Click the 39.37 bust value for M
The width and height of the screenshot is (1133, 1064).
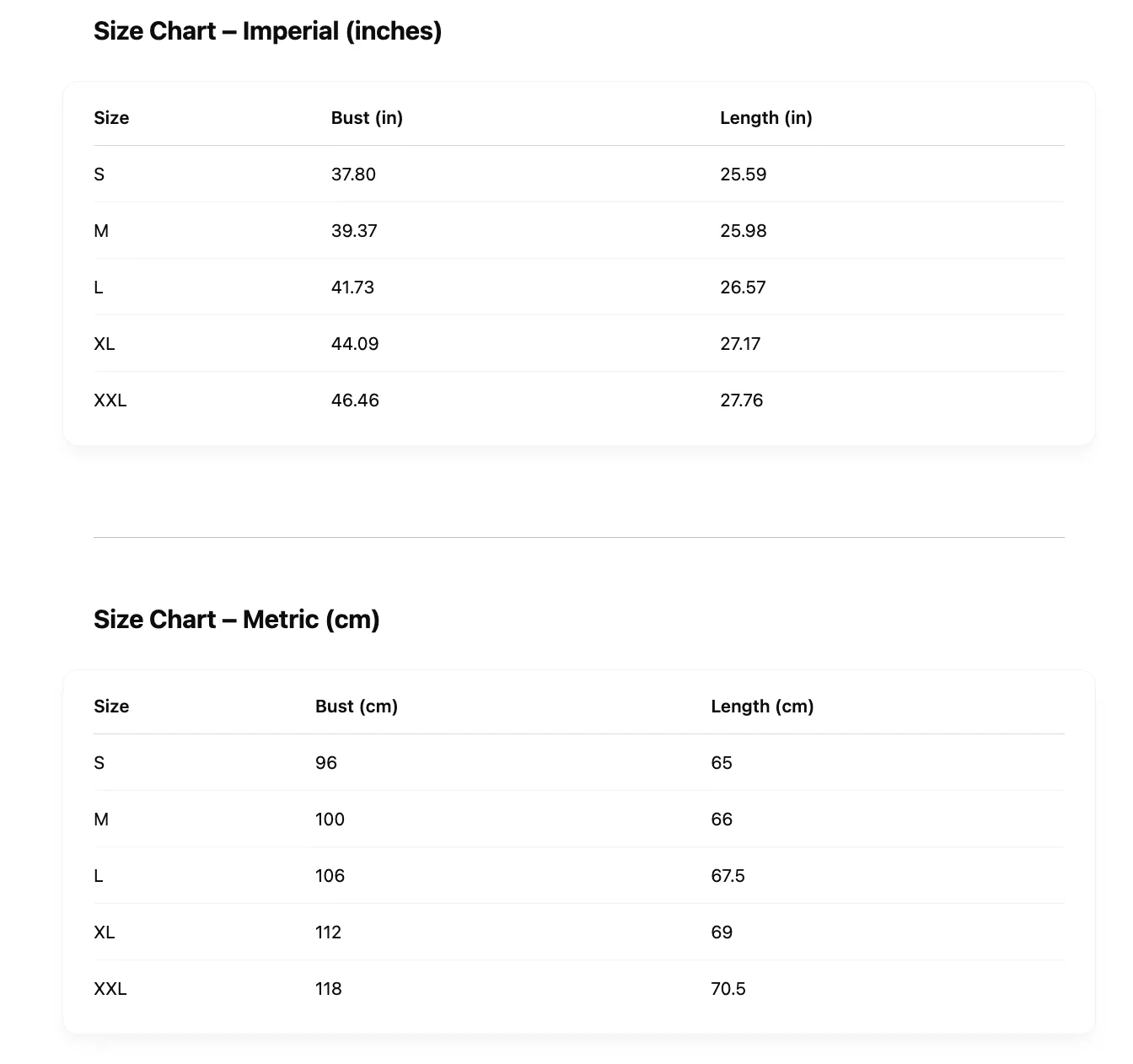click(354, 231)
